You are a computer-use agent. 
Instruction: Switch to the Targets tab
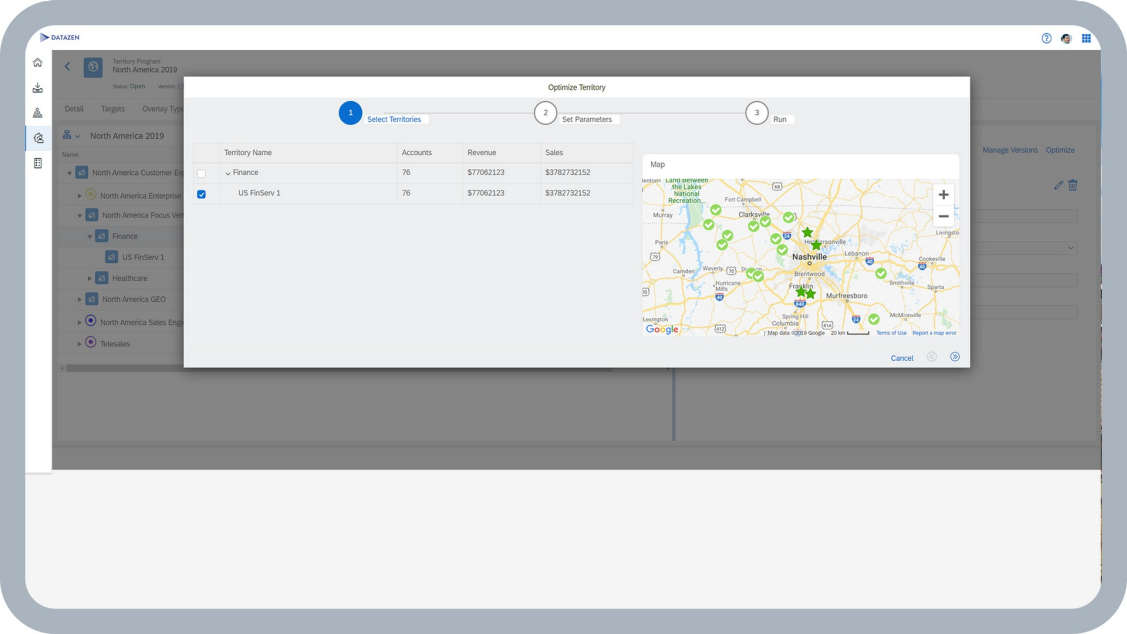[x=113, y=109]
